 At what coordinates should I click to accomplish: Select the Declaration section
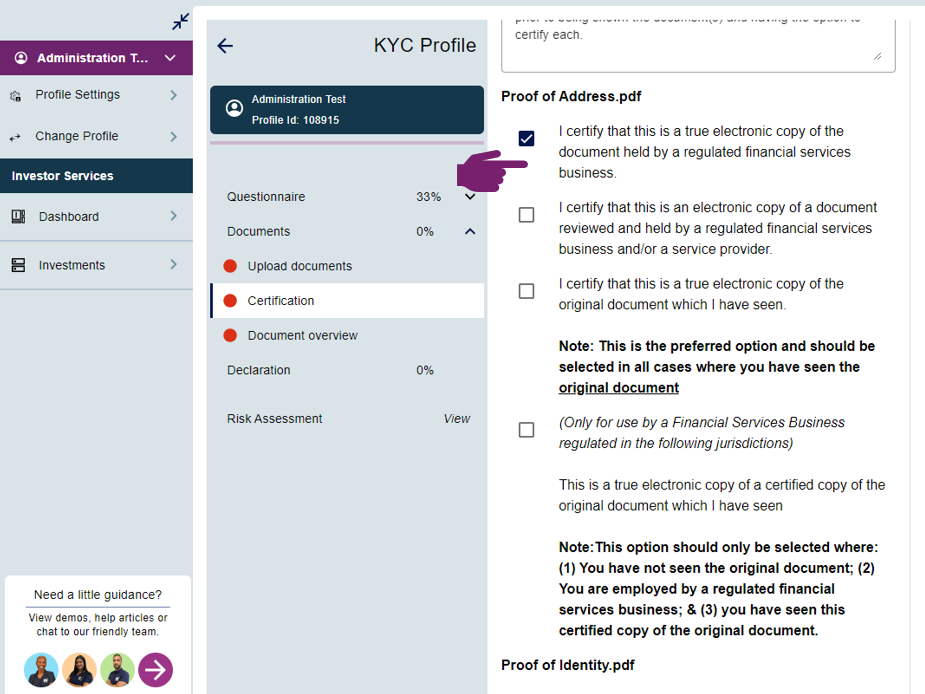[x=259, y=370]
